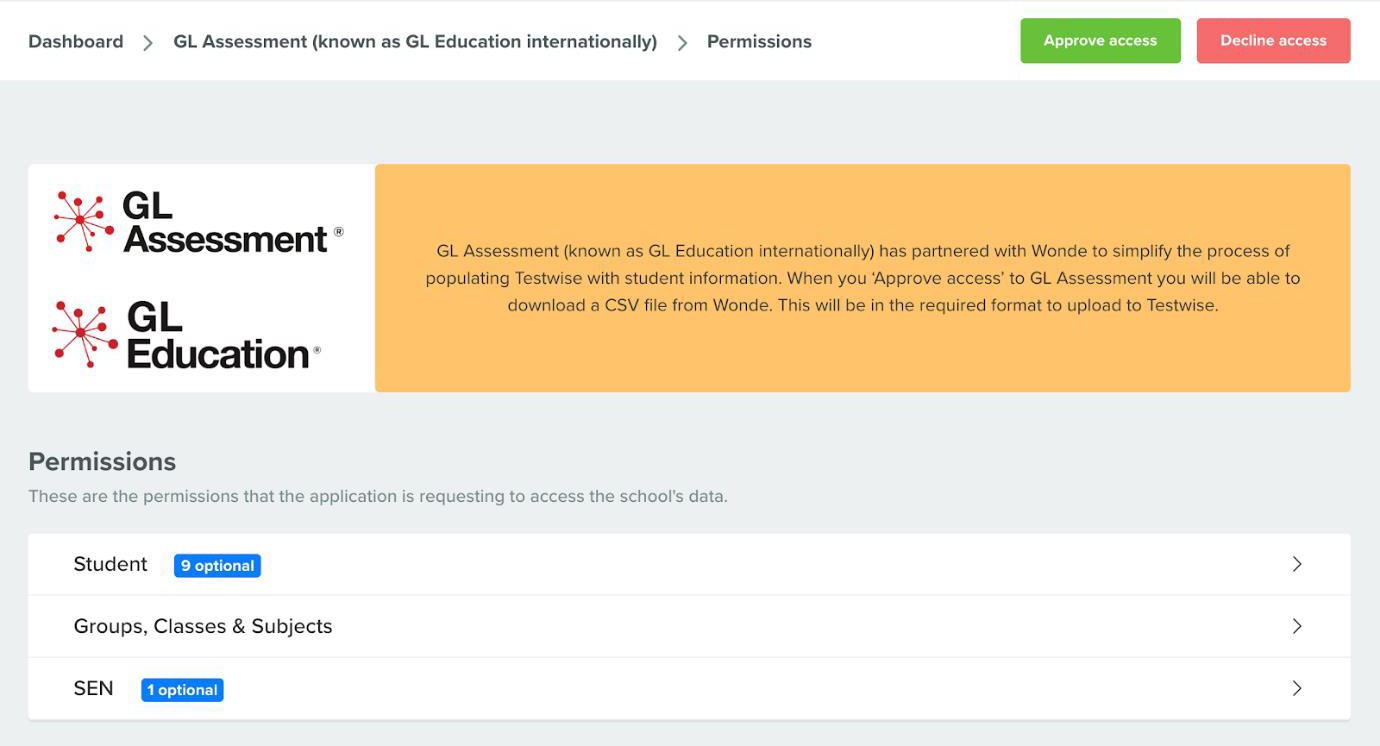
Task: Expand Groups, Classes & Subjects chevron
Action: click(1297, 626)
